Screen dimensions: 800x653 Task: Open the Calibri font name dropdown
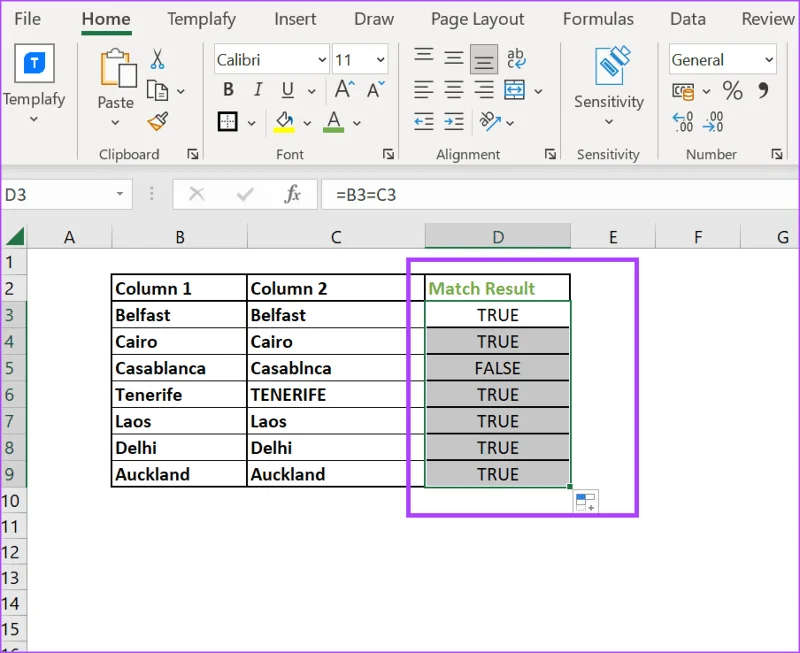(322, 60)
